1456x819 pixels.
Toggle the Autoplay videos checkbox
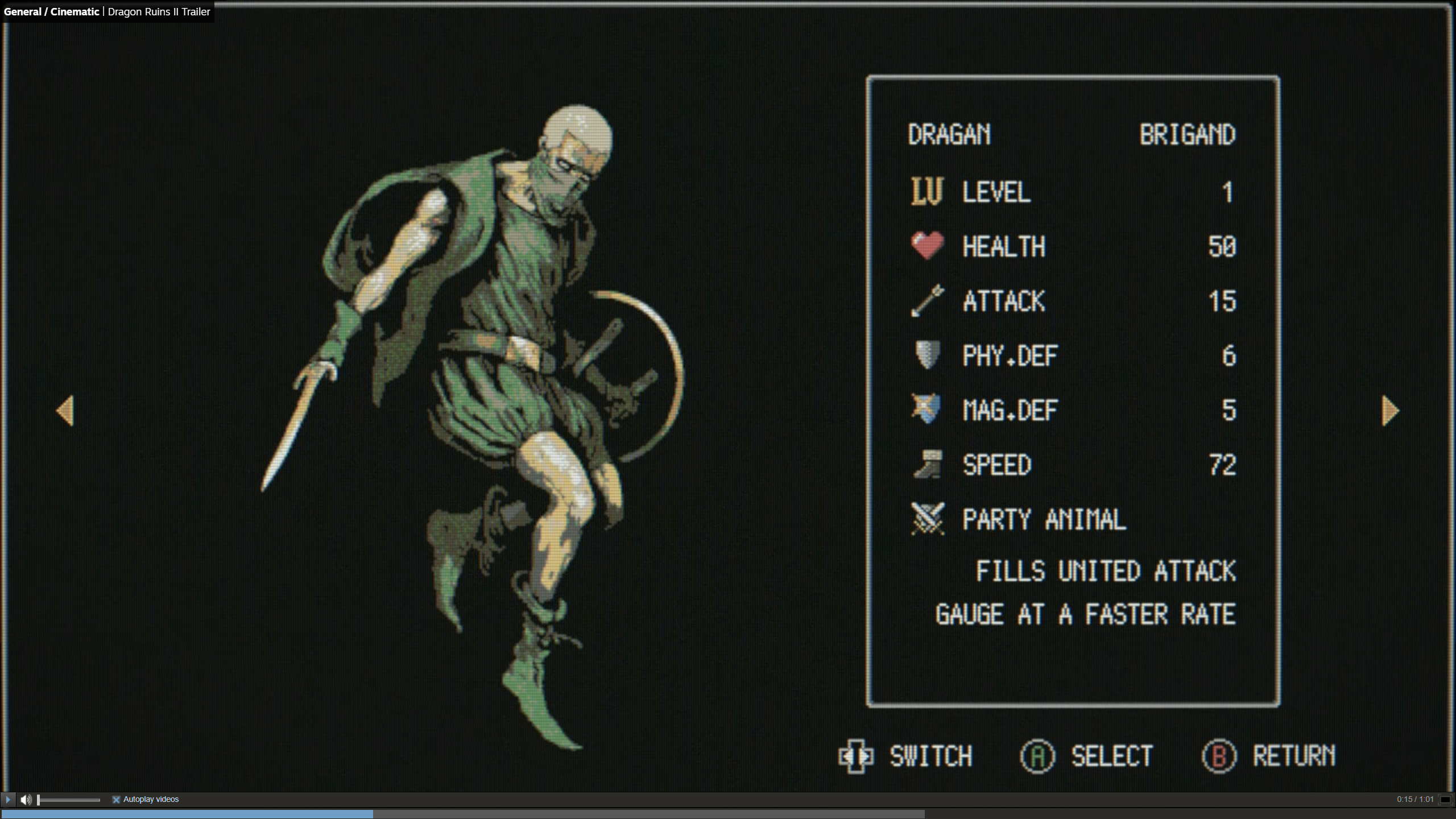click(x=116, y=799)
